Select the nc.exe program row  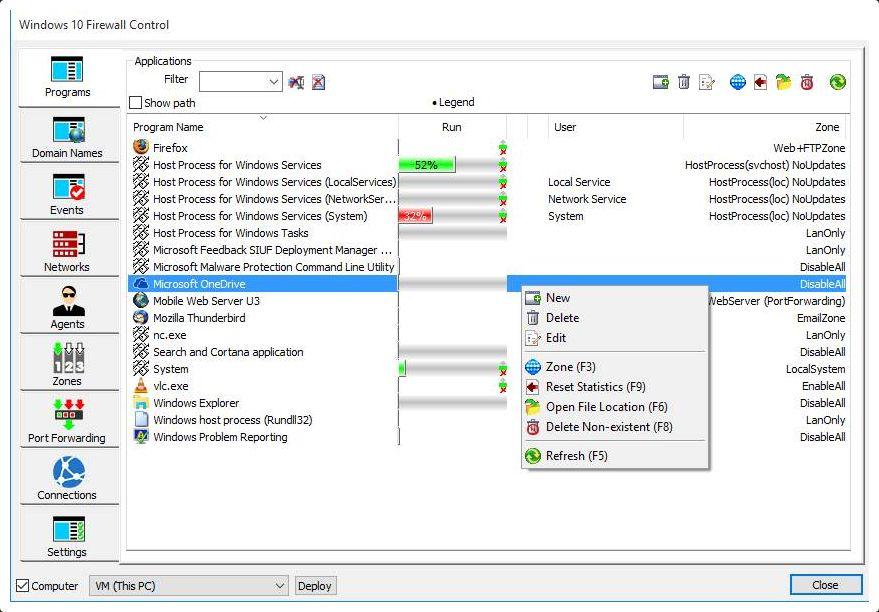486,335
